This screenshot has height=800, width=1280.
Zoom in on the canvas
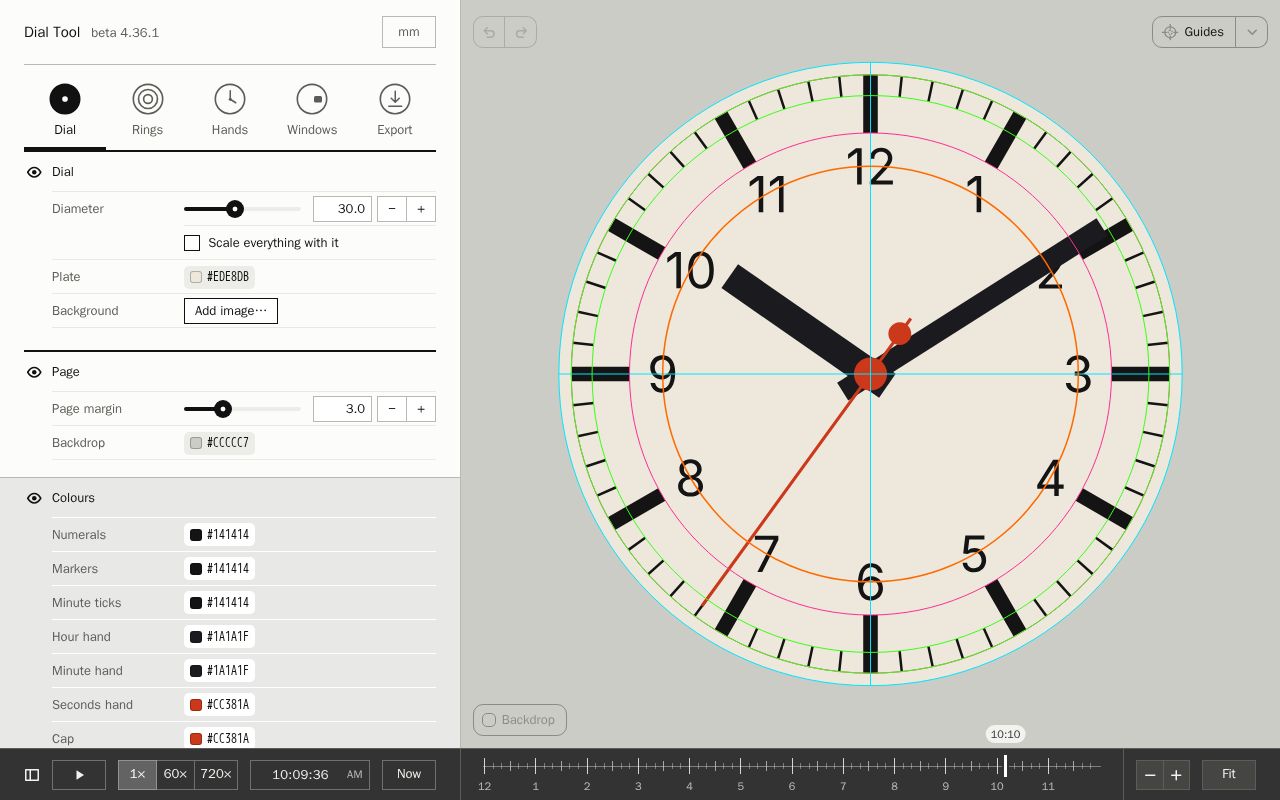[1177, 775]
